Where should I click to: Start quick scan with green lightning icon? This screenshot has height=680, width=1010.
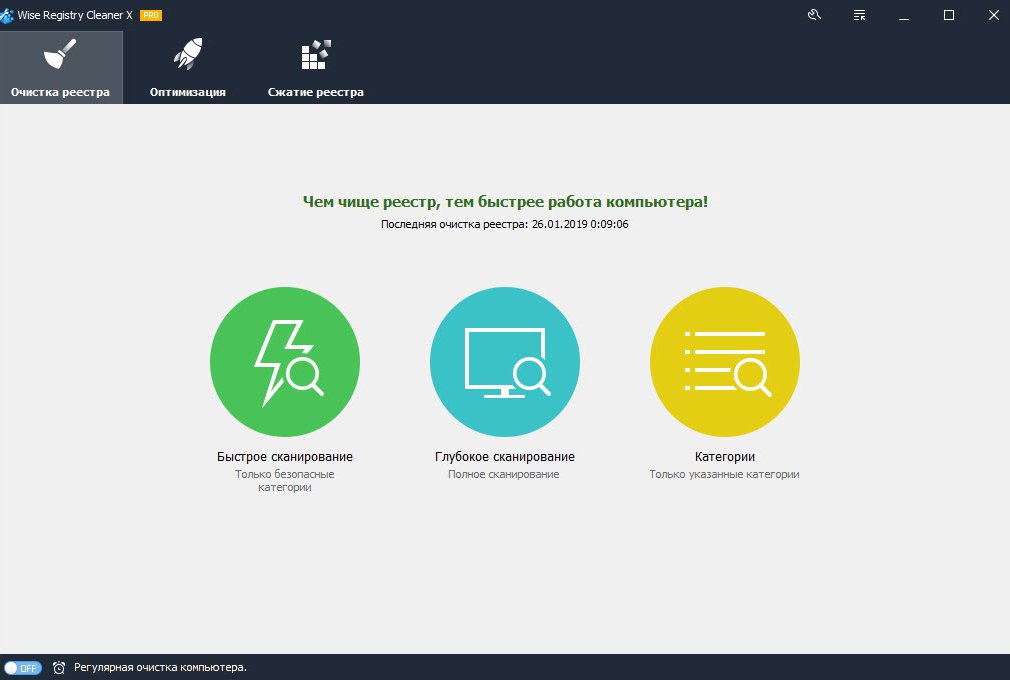[285, 362]
